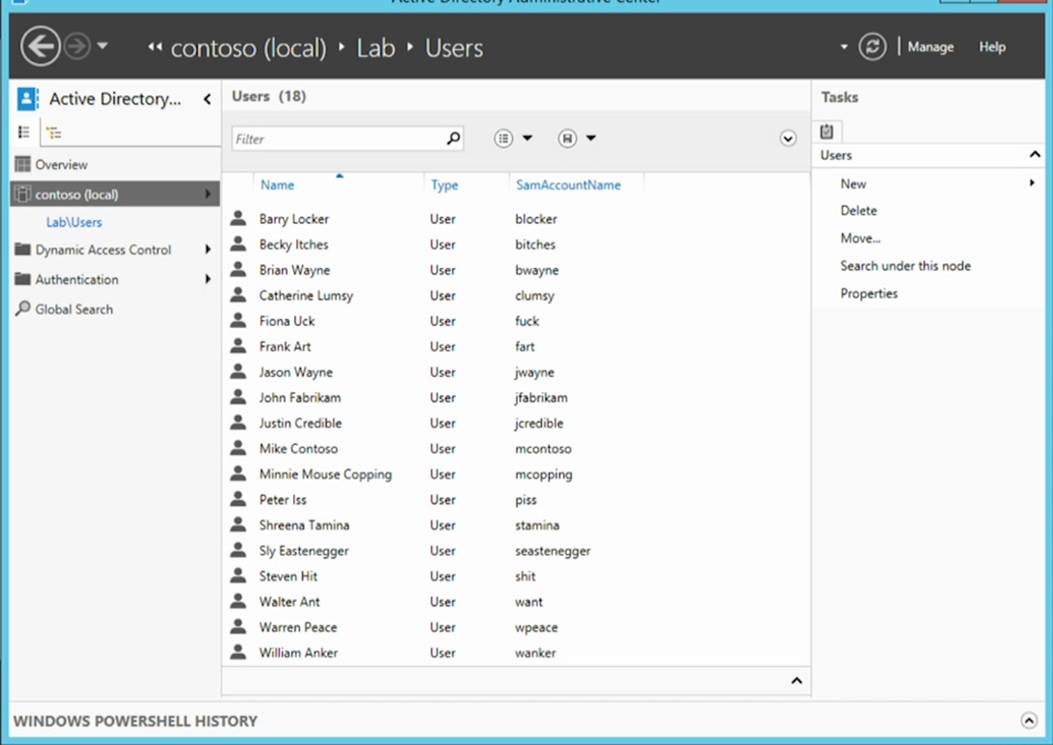
Task: Click user icon for Mike Contoso
Action: [x=238, y=447]
